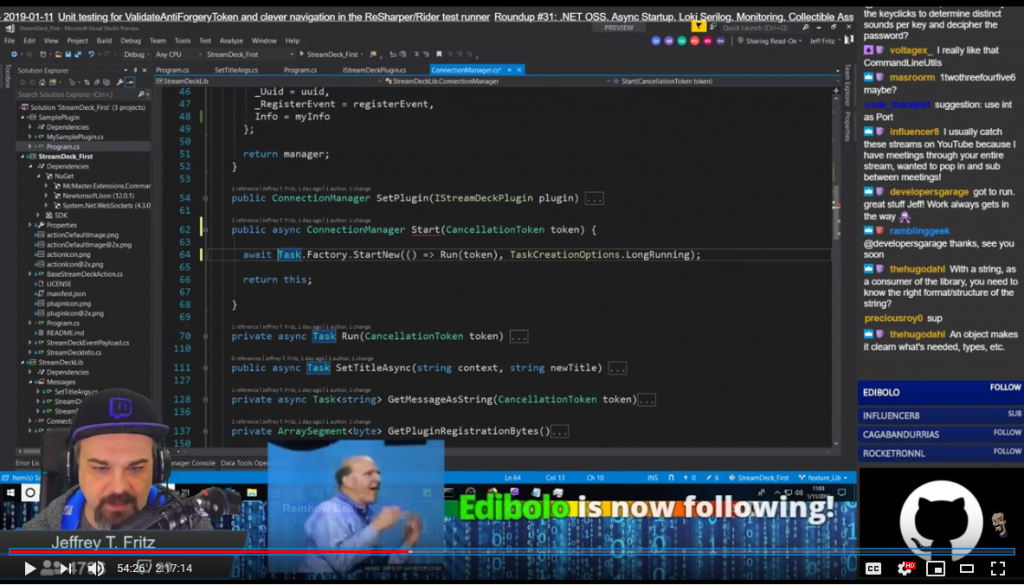
Task: Open the Any CPU platform dropdown
Action: [178, 54]
